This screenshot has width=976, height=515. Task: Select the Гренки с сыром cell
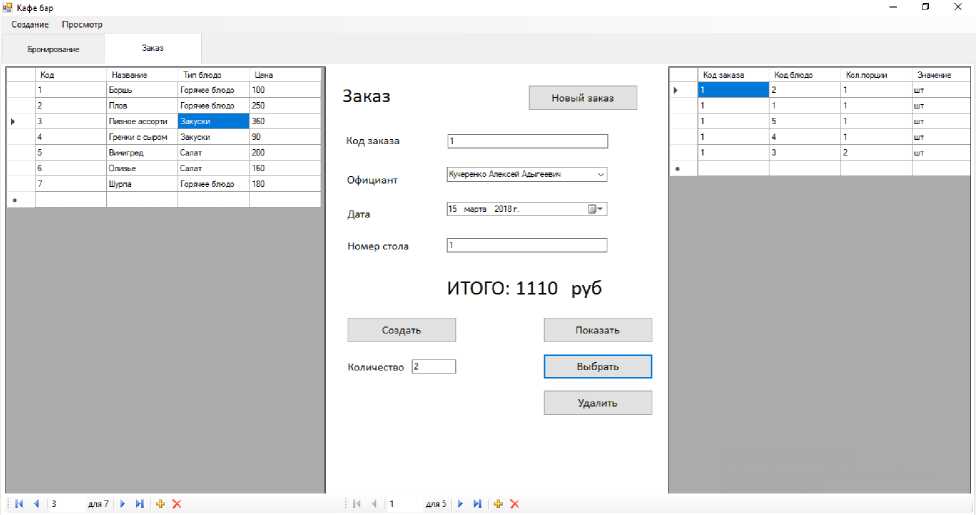click(x=142, y=137)
